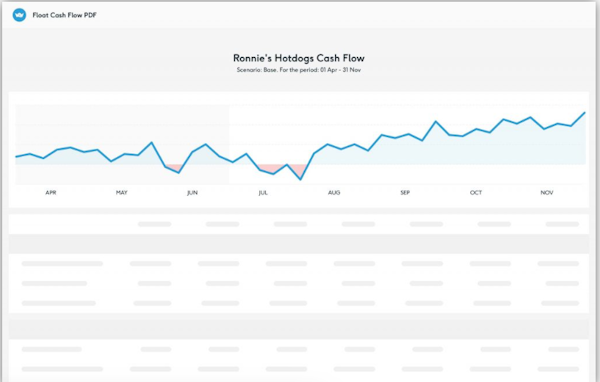Click the JUL label on chart axis

(263, 193)
